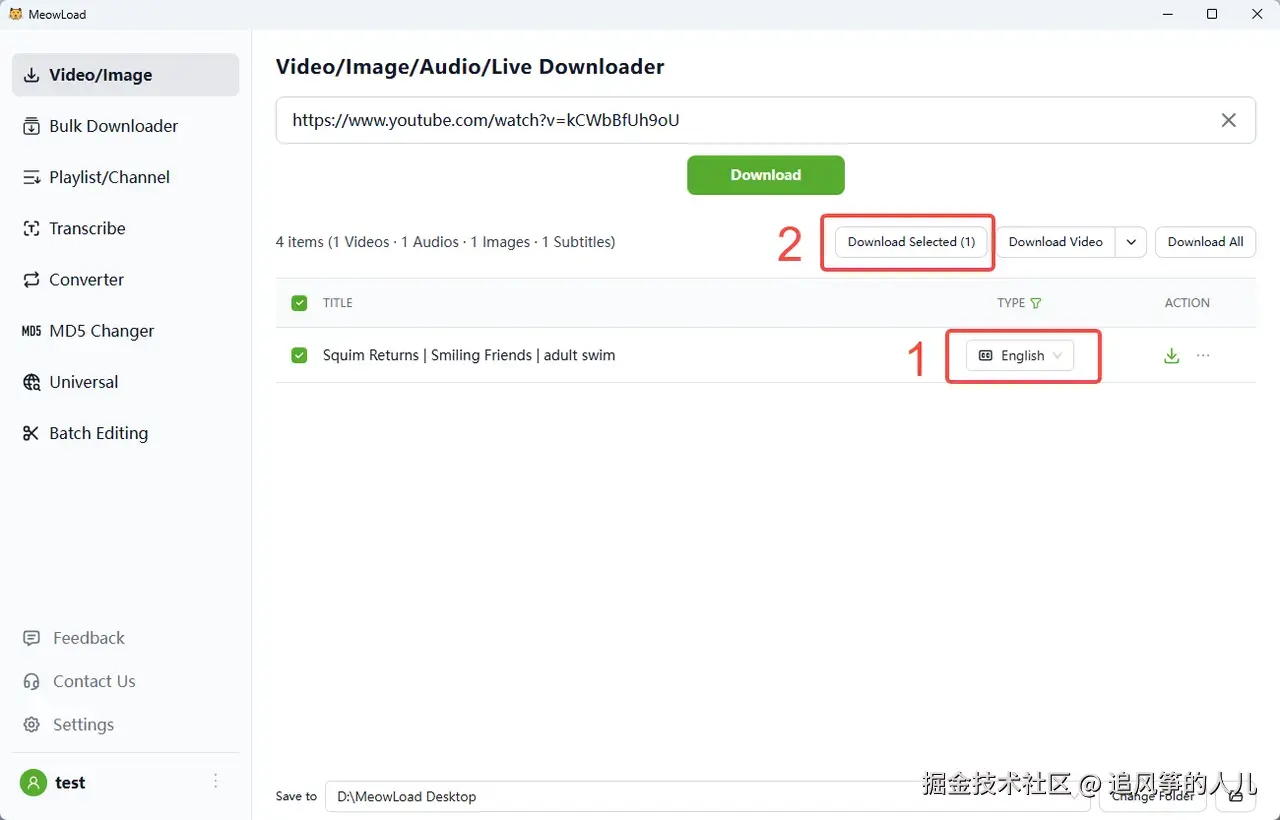Maximize the MeowLoad window
This screenshot has width=1280, height=820.
1212,14
